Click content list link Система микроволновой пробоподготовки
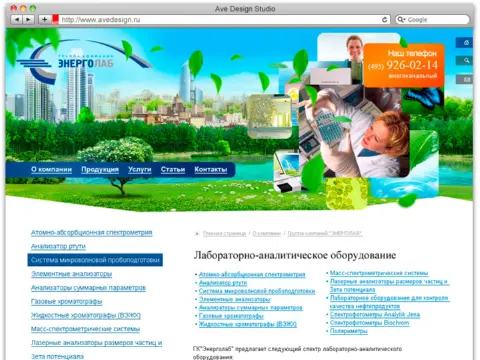 click(x=257, y=291)
